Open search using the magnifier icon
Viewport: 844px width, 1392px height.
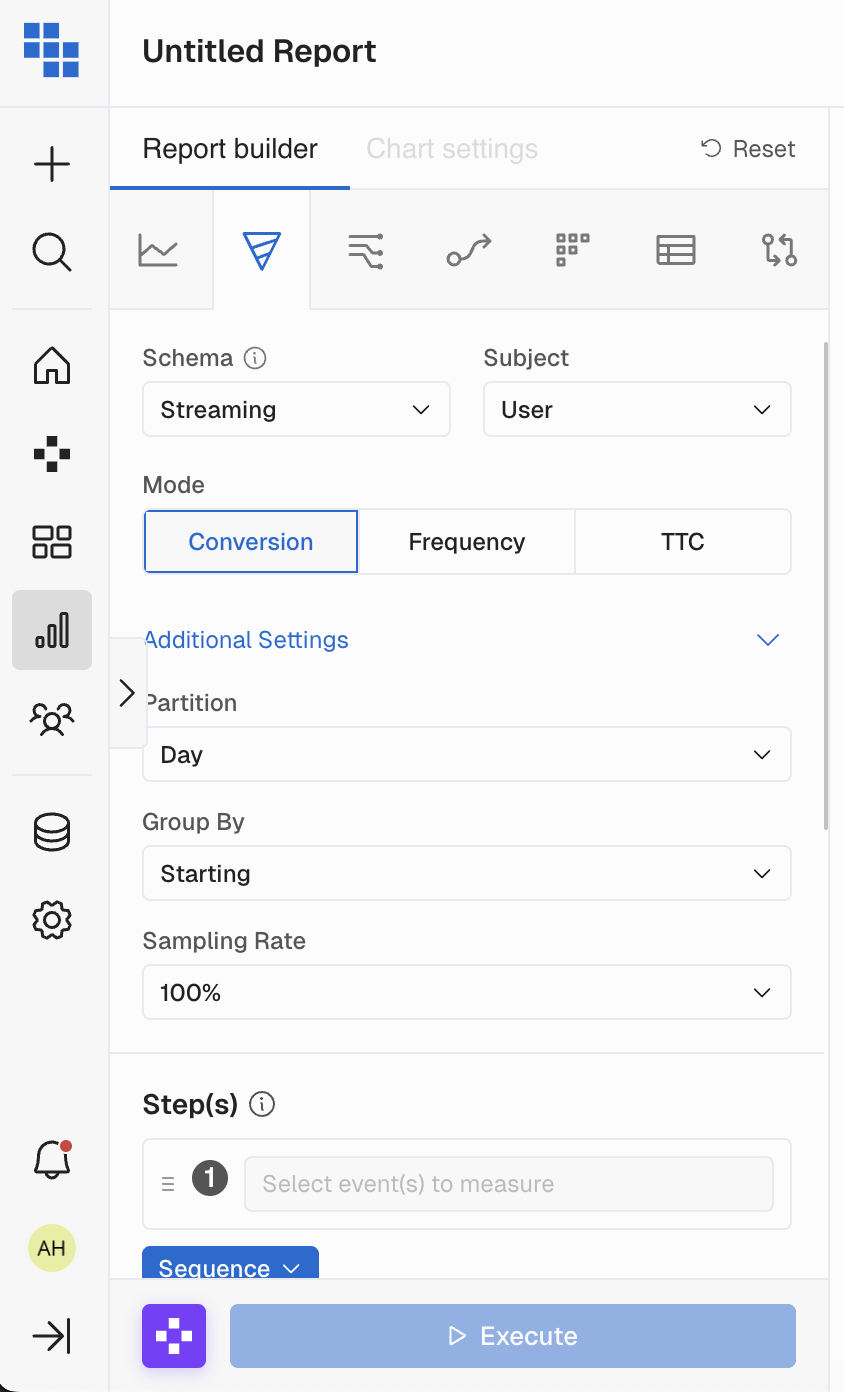point(52,251)
